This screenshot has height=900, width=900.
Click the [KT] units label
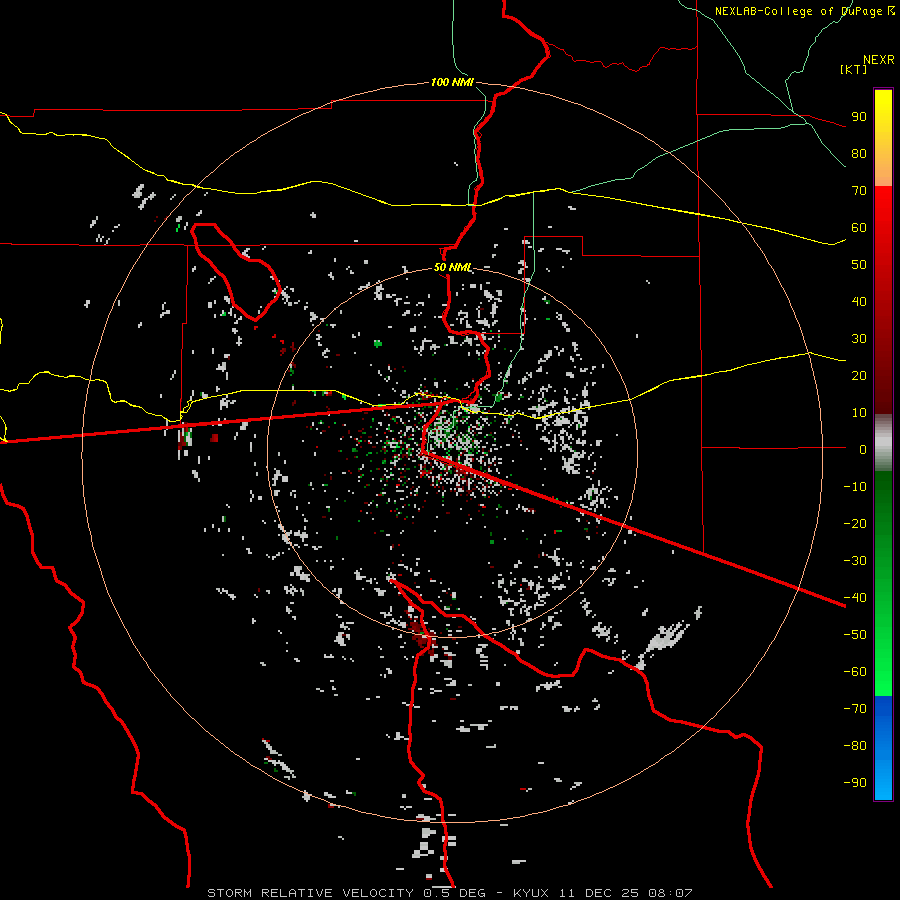[x=854, y=69]
